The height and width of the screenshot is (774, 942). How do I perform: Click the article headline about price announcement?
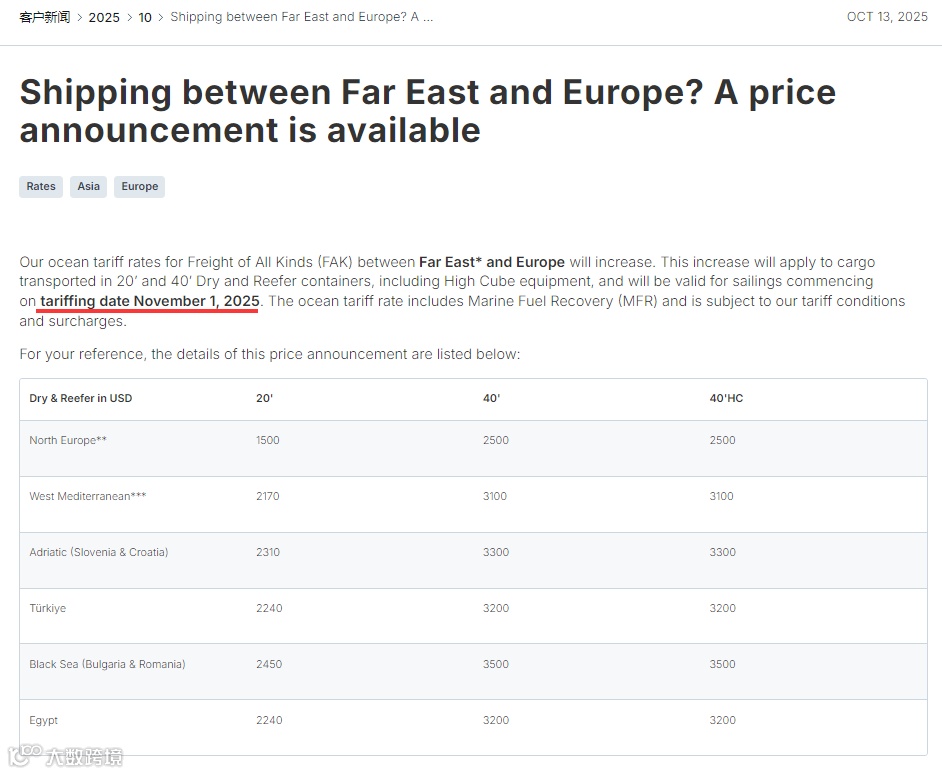[427, 111]
